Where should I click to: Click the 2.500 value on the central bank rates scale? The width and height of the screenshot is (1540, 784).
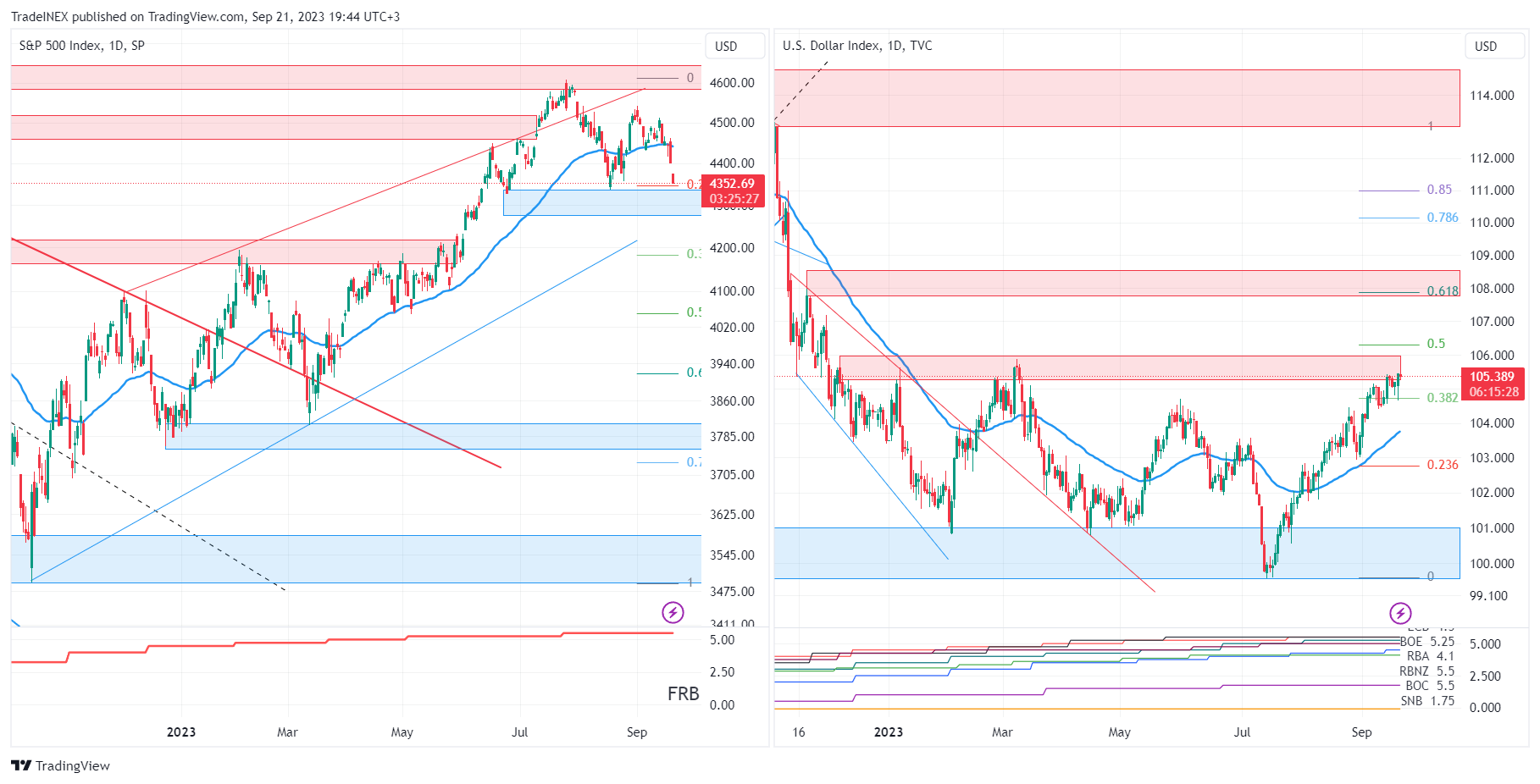[1485, 676]
